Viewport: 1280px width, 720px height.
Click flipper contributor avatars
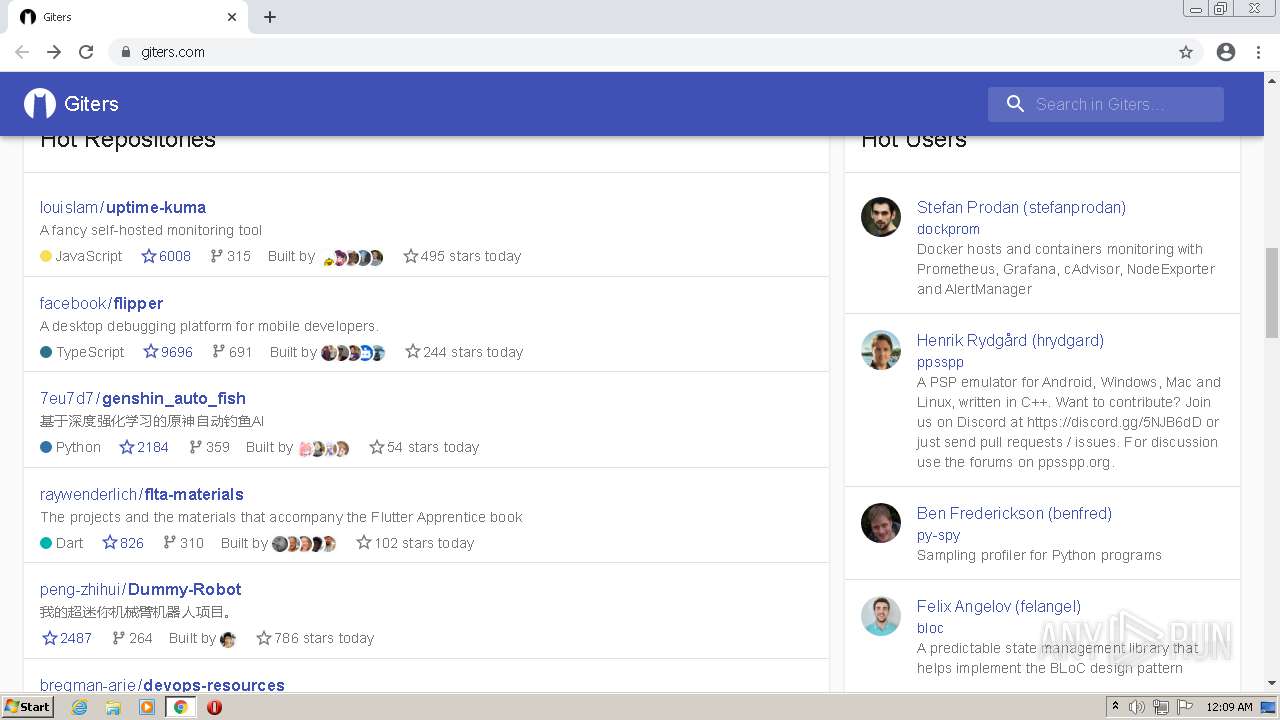pos(353,353)
